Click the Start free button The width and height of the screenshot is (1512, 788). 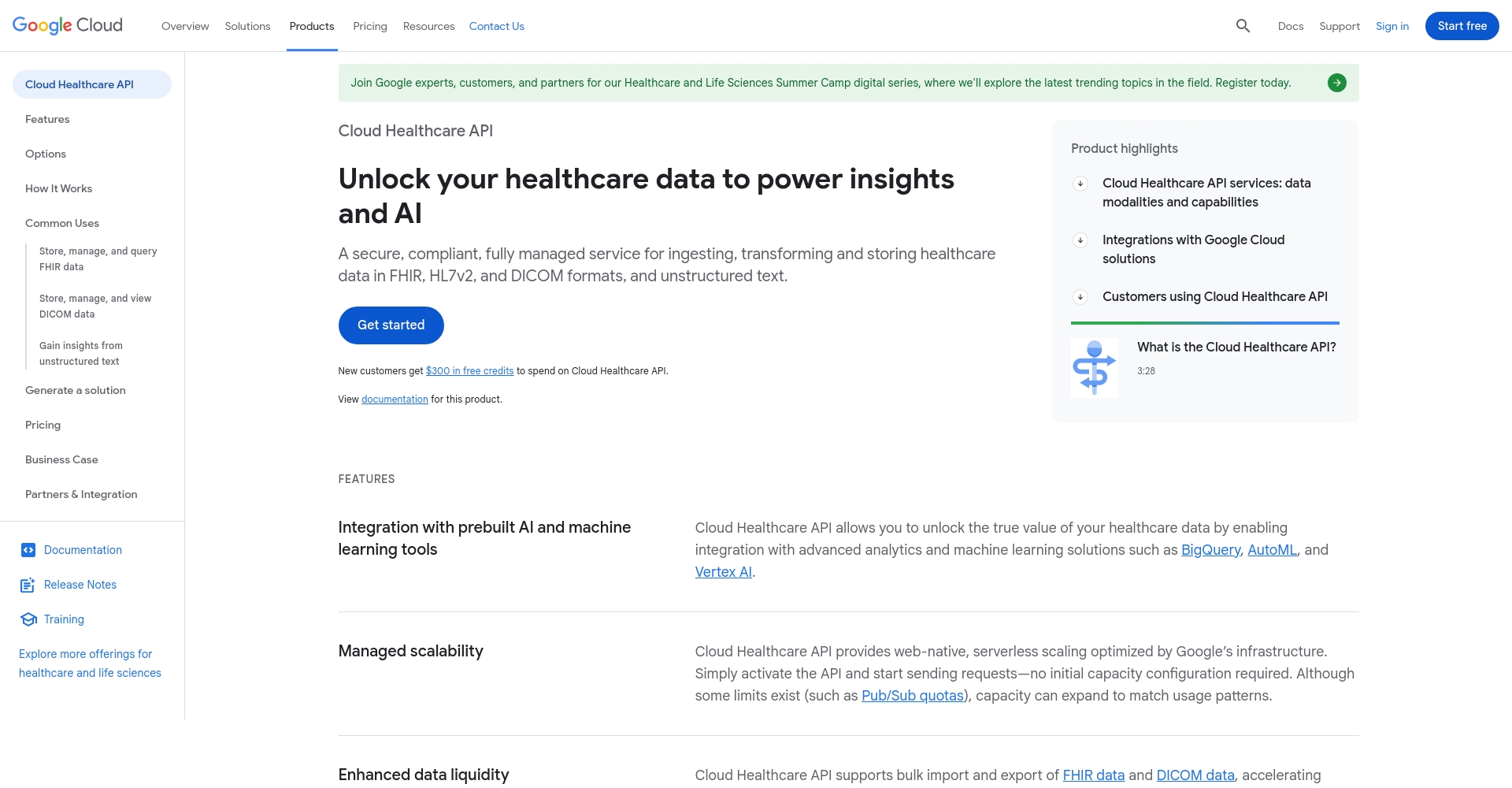click(1462, 26)
